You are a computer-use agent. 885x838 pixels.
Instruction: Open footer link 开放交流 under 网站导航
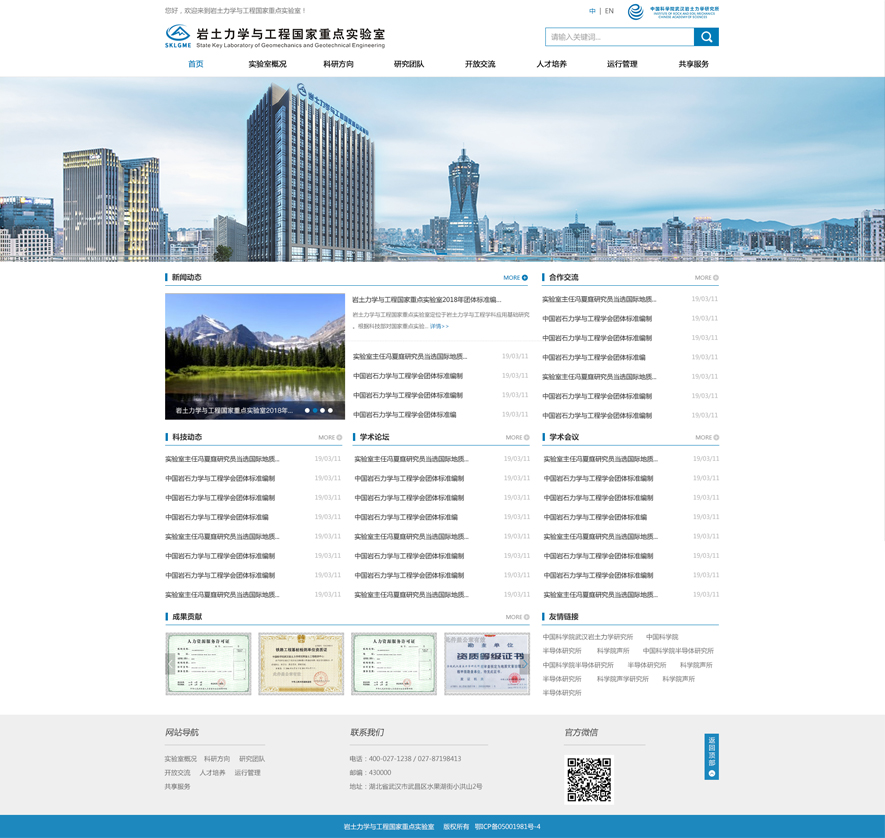point(177,773)
